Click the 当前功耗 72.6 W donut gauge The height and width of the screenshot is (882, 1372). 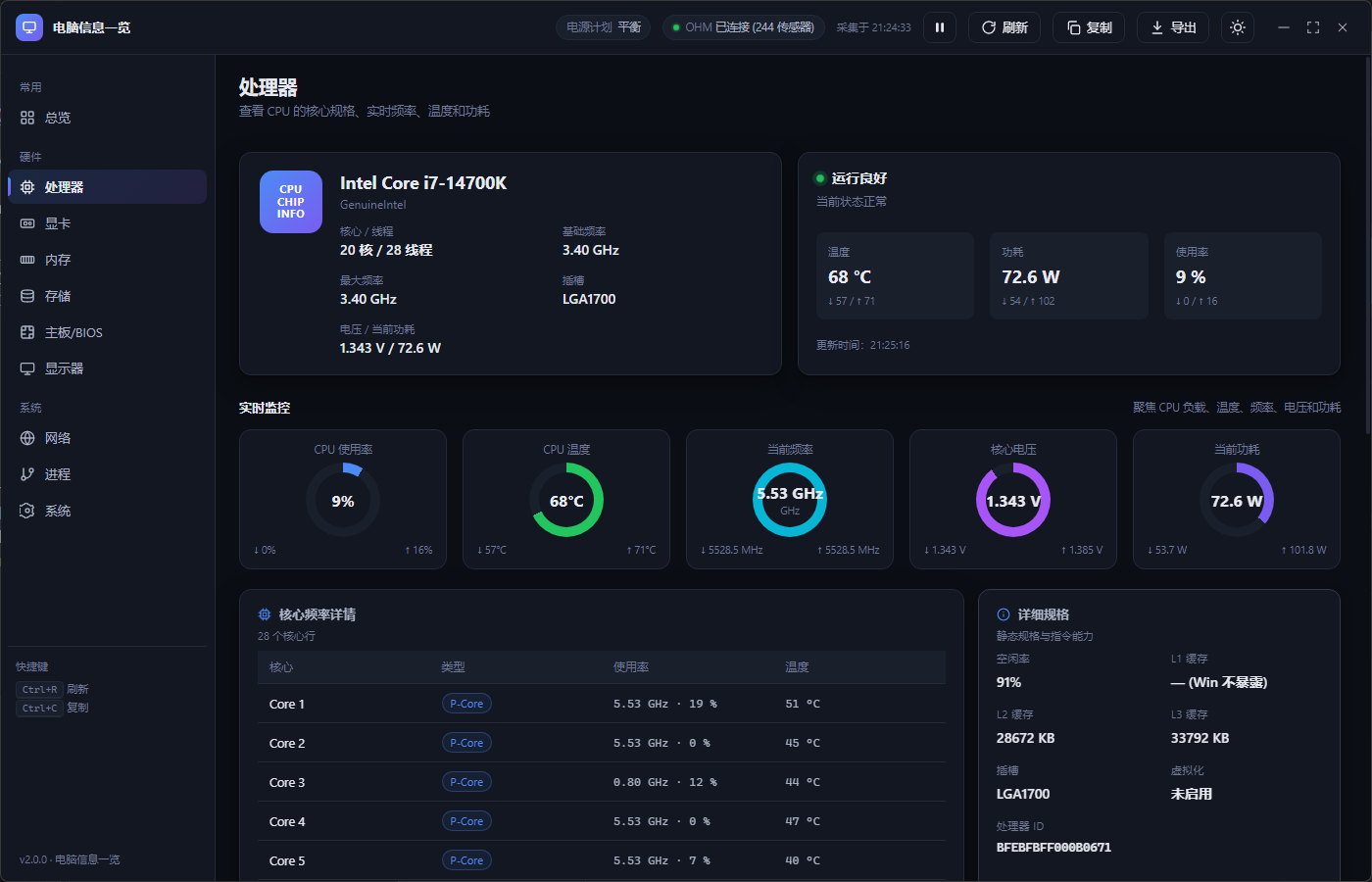[x=1237, y=500]
